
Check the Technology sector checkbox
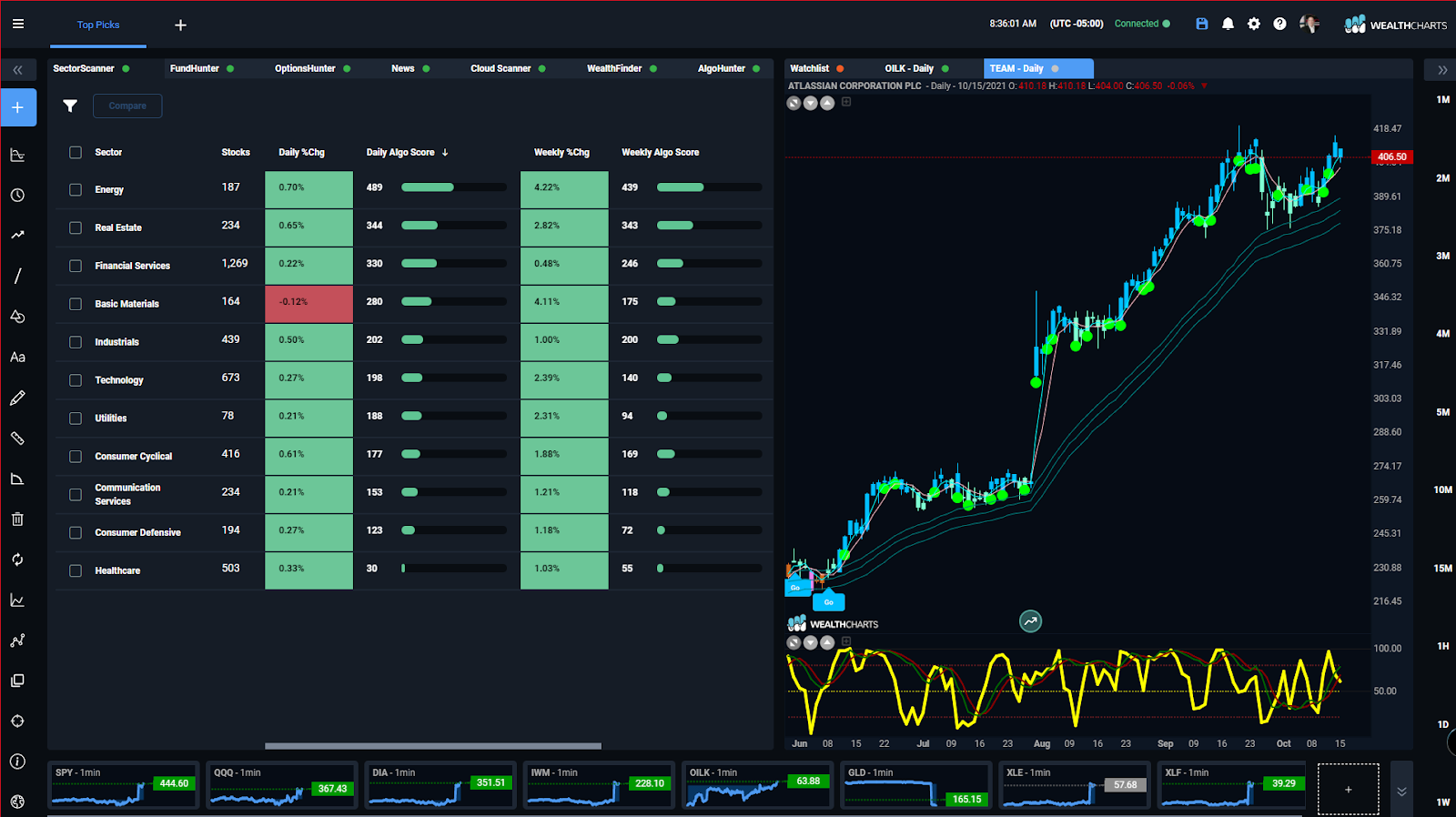point(76,380)
